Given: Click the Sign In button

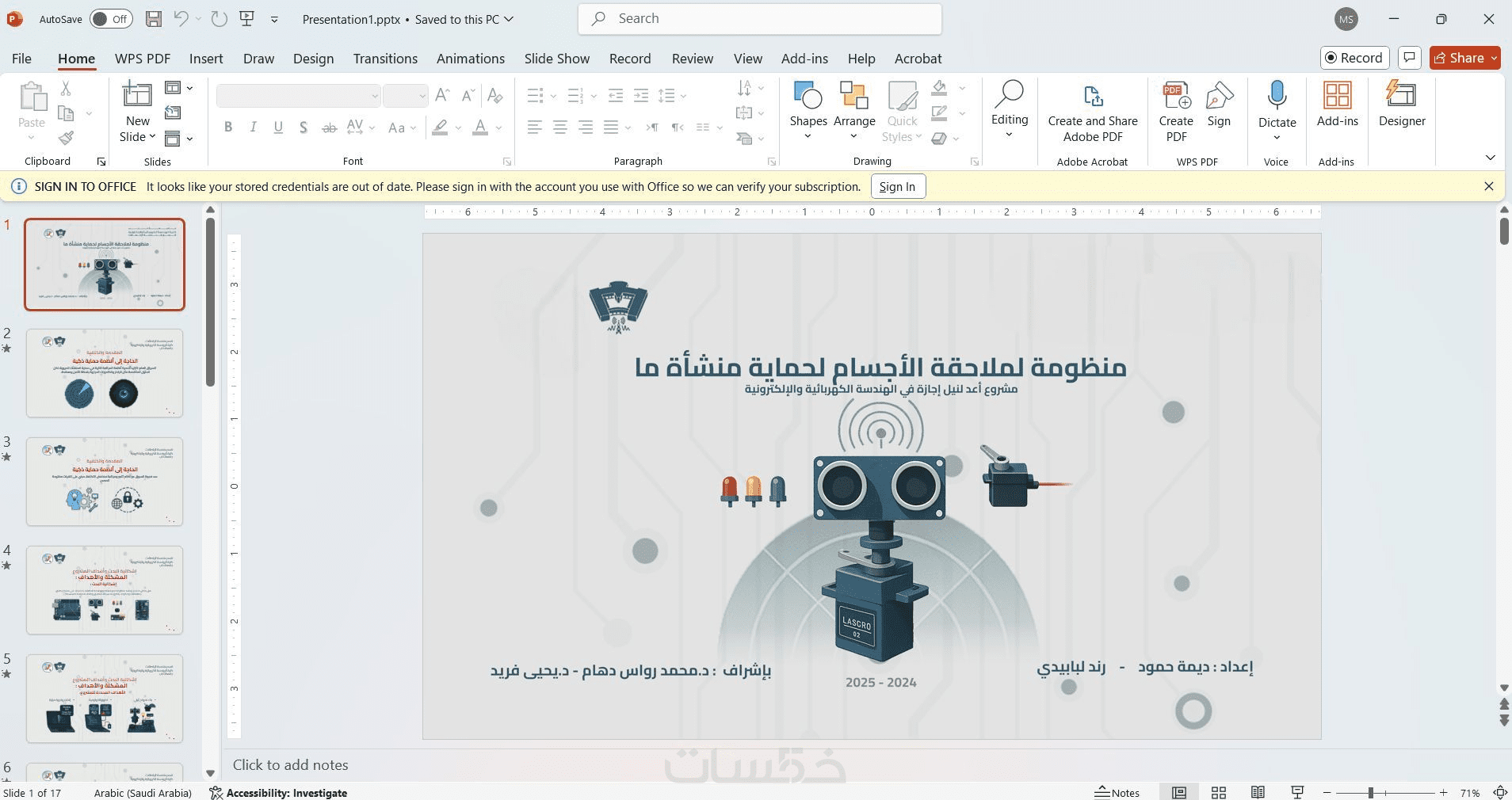Looking at the screenshot, I should click(897, 187).
